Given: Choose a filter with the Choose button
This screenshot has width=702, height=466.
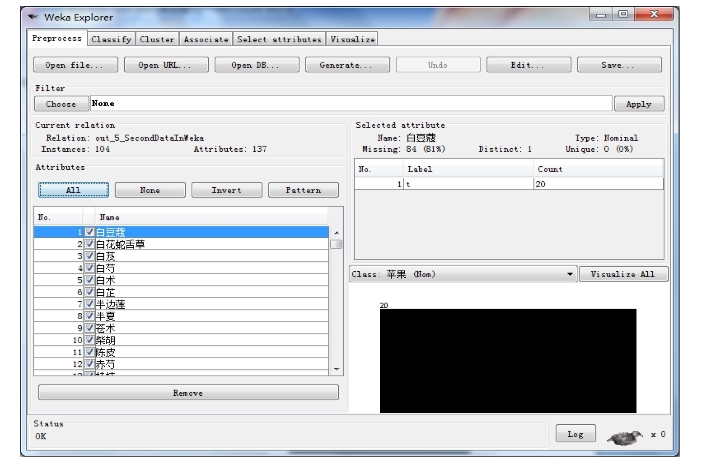Looking at the screenshot, I should coord(61,104).
